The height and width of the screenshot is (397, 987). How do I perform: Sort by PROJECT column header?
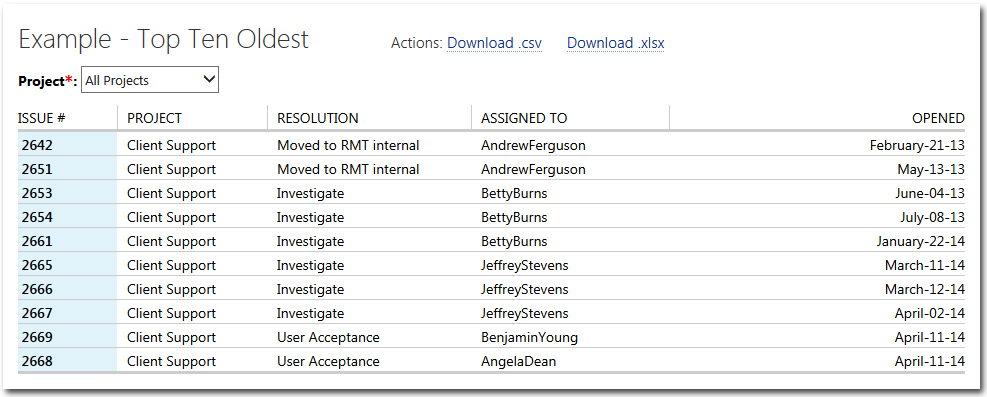pos(154,118)
